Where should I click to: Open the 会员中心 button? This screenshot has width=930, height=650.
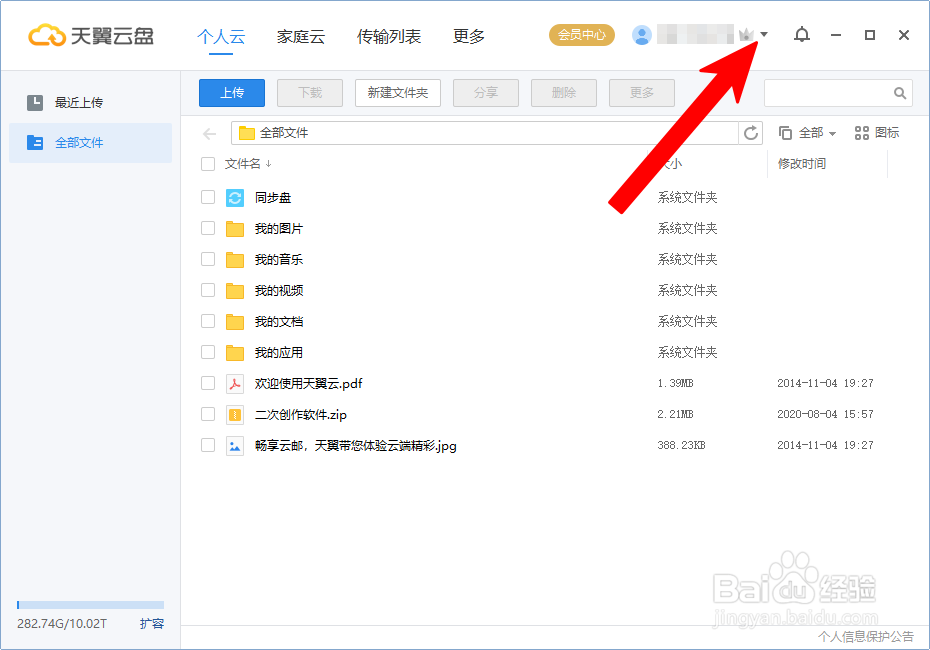tap(582, 35)
